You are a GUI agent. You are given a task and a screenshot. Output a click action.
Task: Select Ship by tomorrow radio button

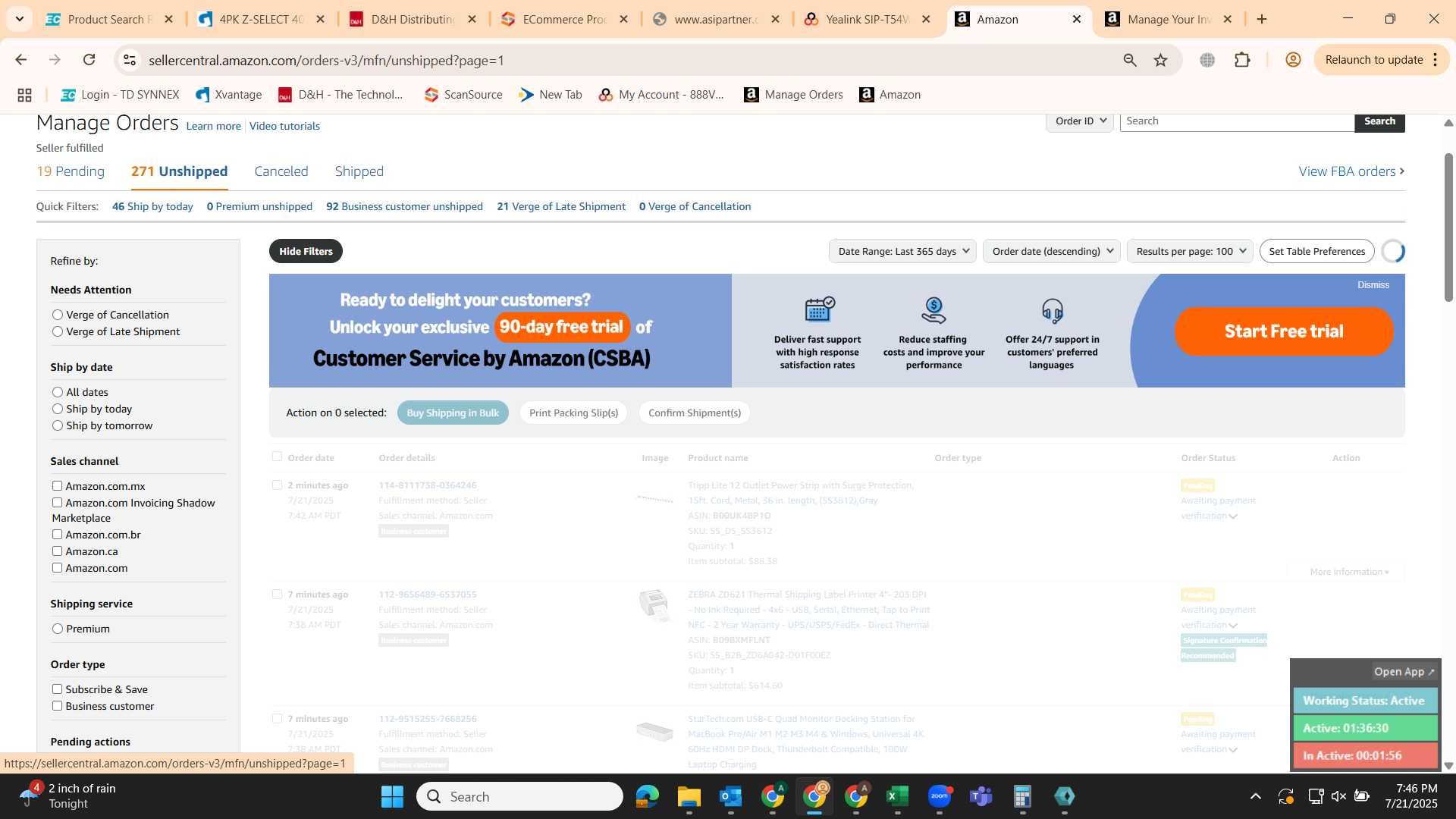click(58, 425)
